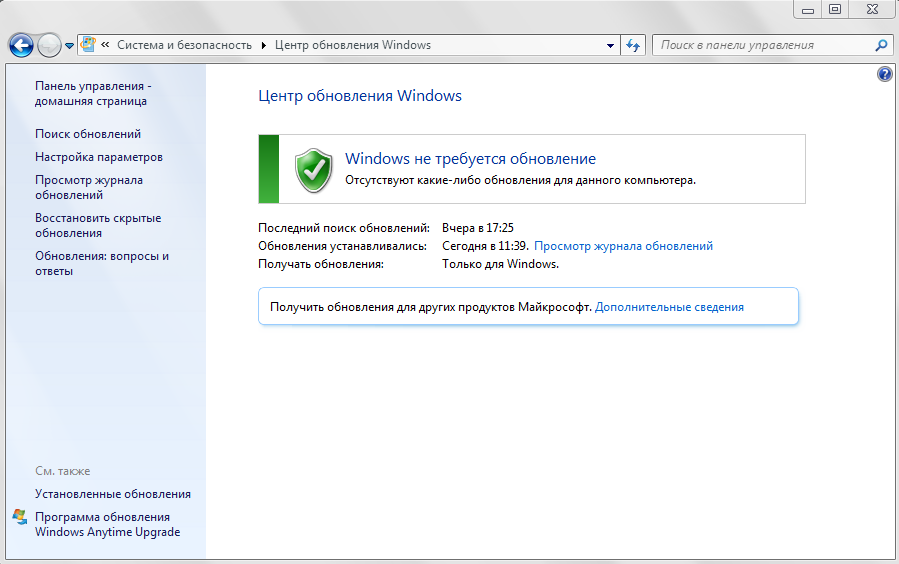Image resolution: width=899 pixels, height=564 pixels.
Task: Click the Сегодня в 11:39 value
Action: 485,246
